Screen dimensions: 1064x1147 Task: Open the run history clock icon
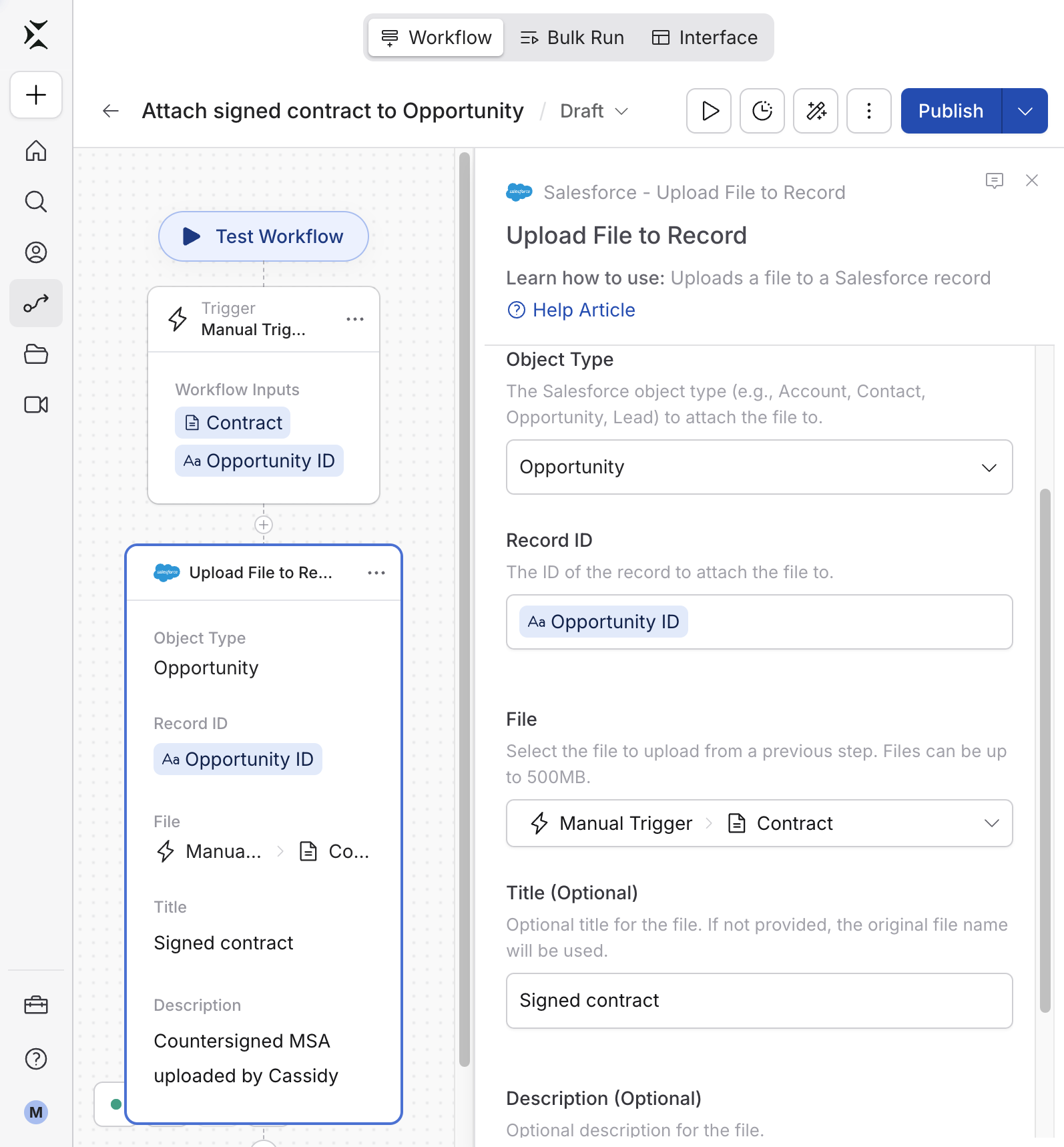[x=762, y=111]
